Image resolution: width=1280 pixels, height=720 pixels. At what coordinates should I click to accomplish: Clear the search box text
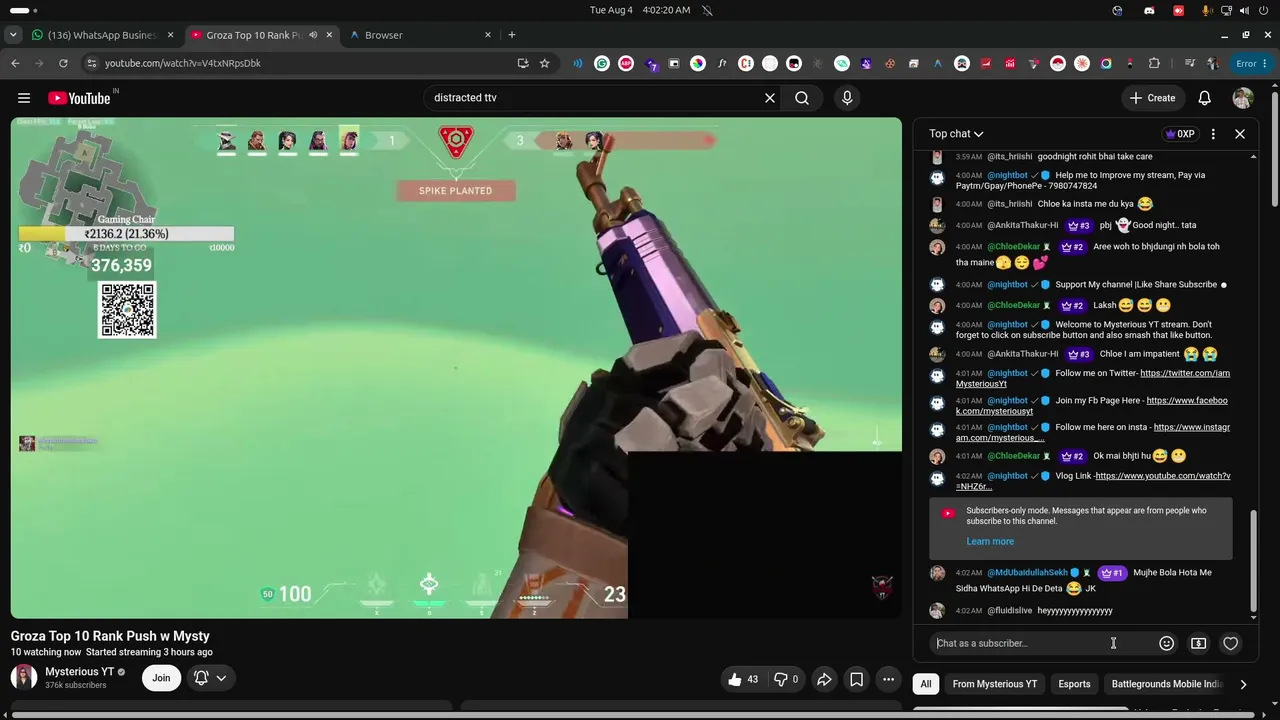click(x=770, y=98)
